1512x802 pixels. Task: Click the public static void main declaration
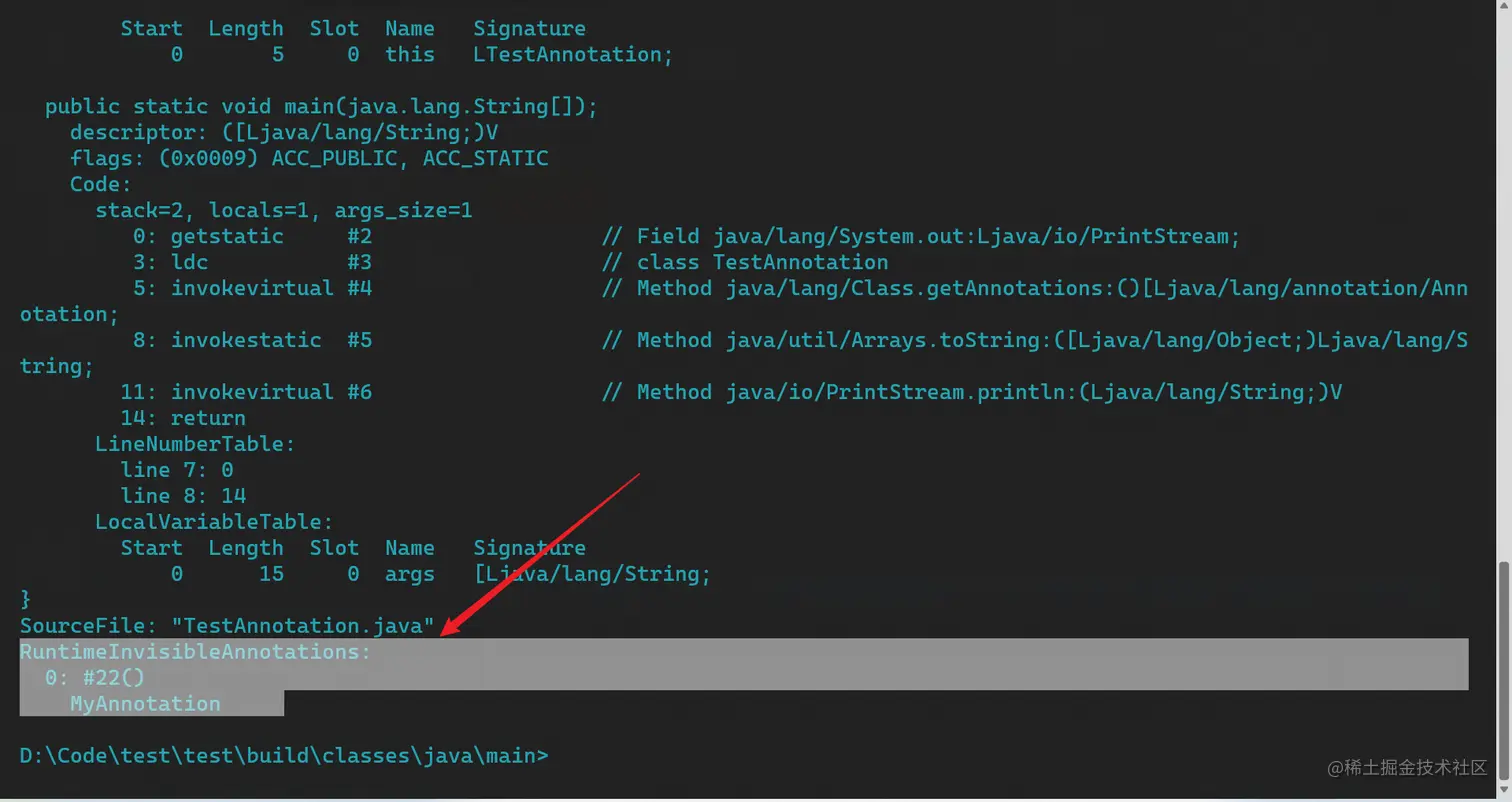320,107
